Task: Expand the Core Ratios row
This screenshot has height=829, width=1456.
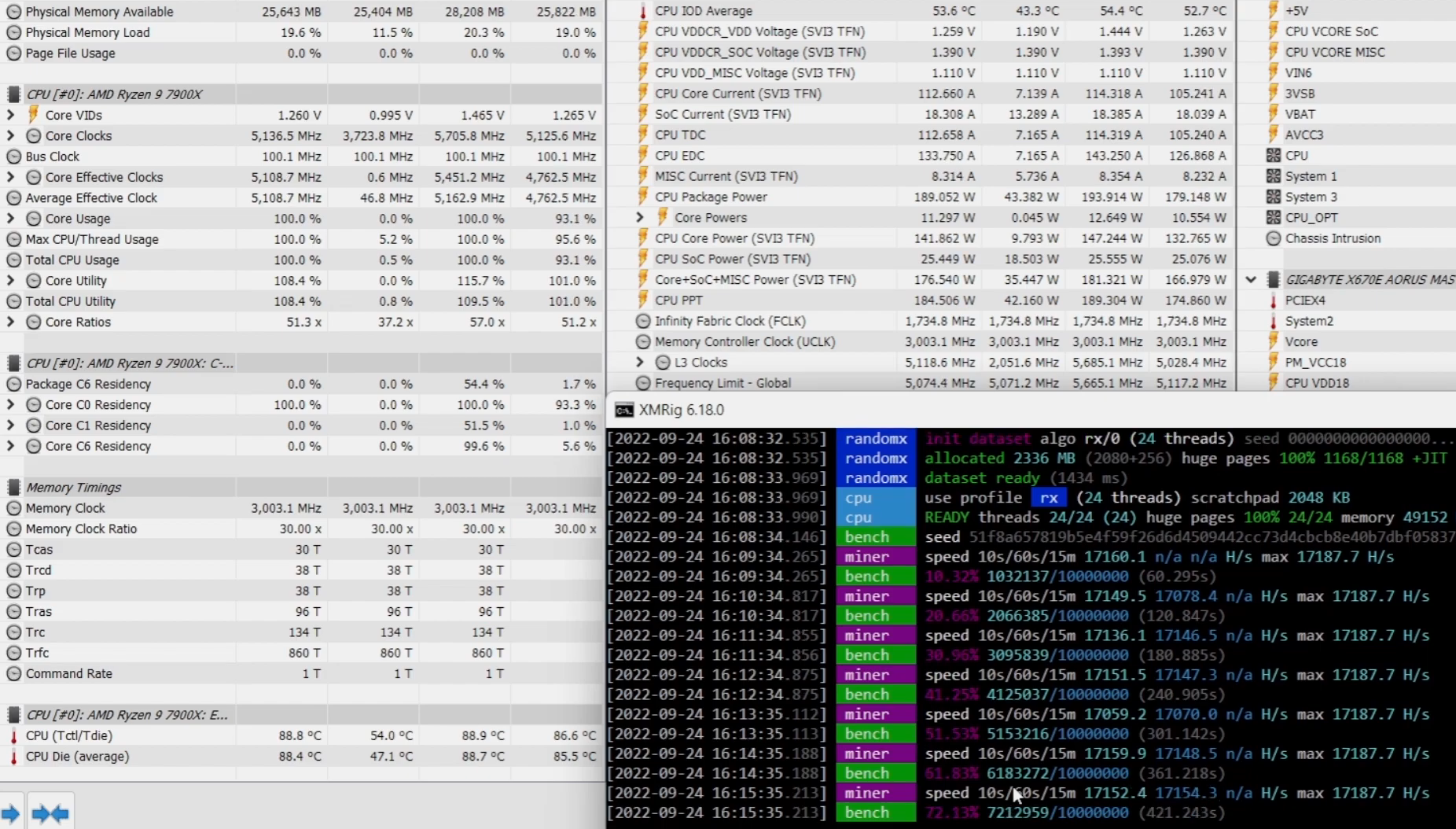Action: pos(10,322)
